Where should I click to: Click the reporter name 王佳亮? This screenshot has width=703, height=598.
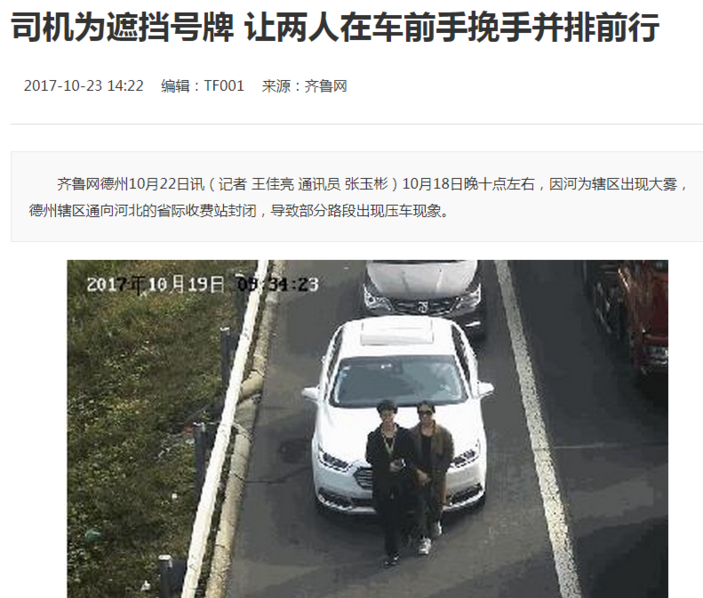[x=273, y=184]
